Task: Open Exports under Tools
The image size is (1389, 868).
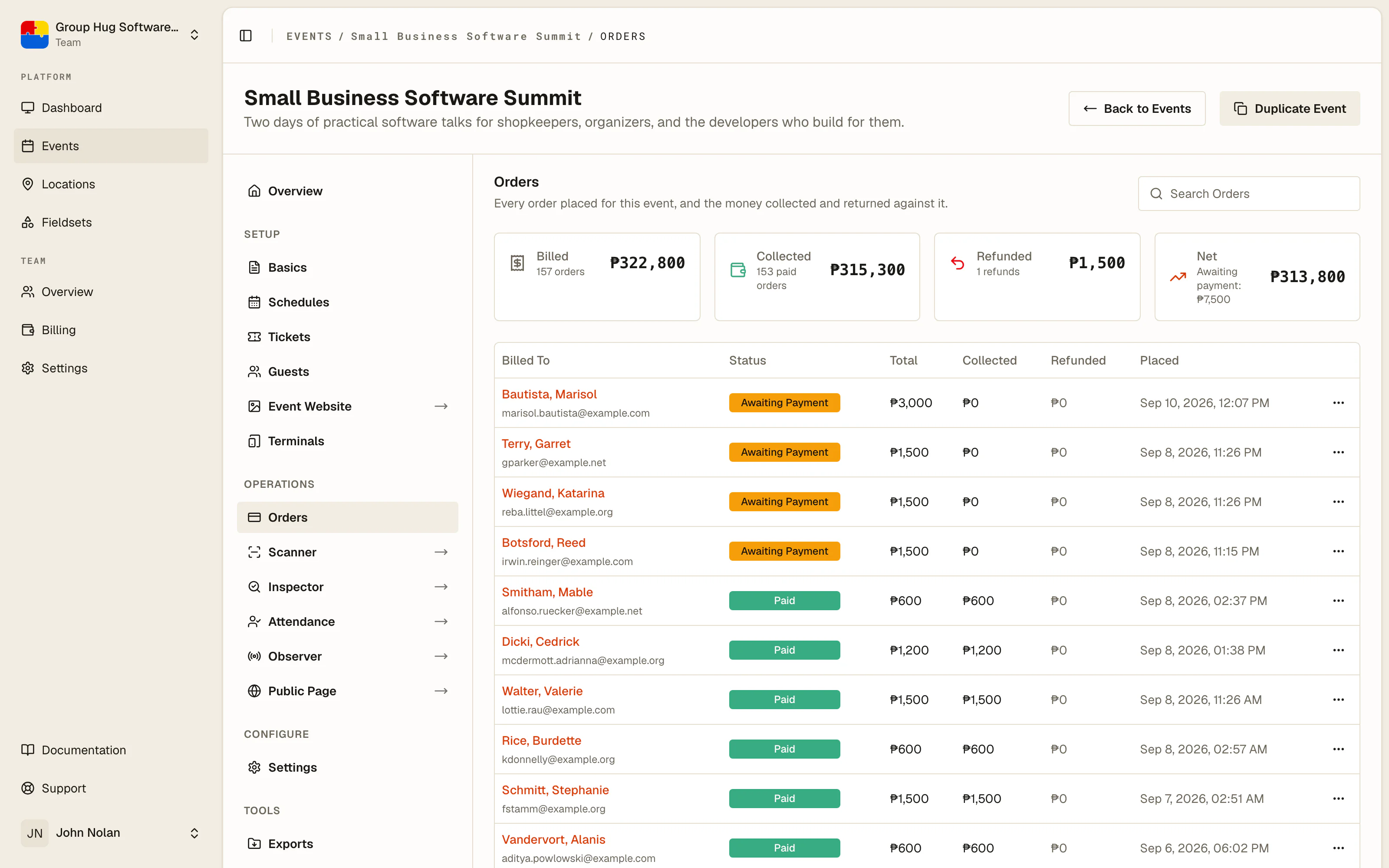Action: coord(347,844)
